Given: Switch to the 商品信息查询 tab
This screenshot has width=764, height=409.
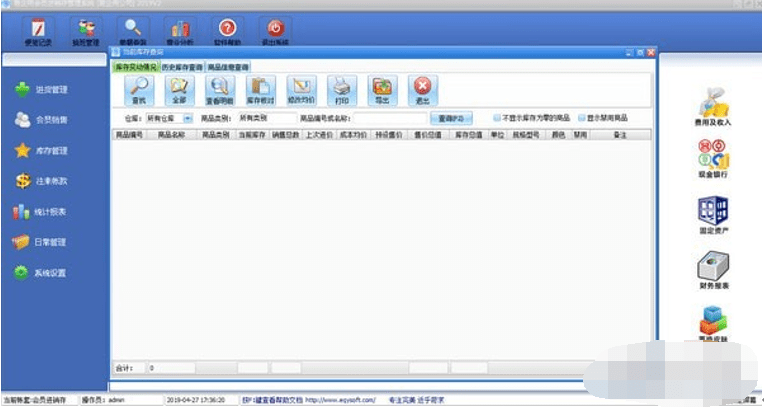Looking at the screenshot, I should (228, 67).
